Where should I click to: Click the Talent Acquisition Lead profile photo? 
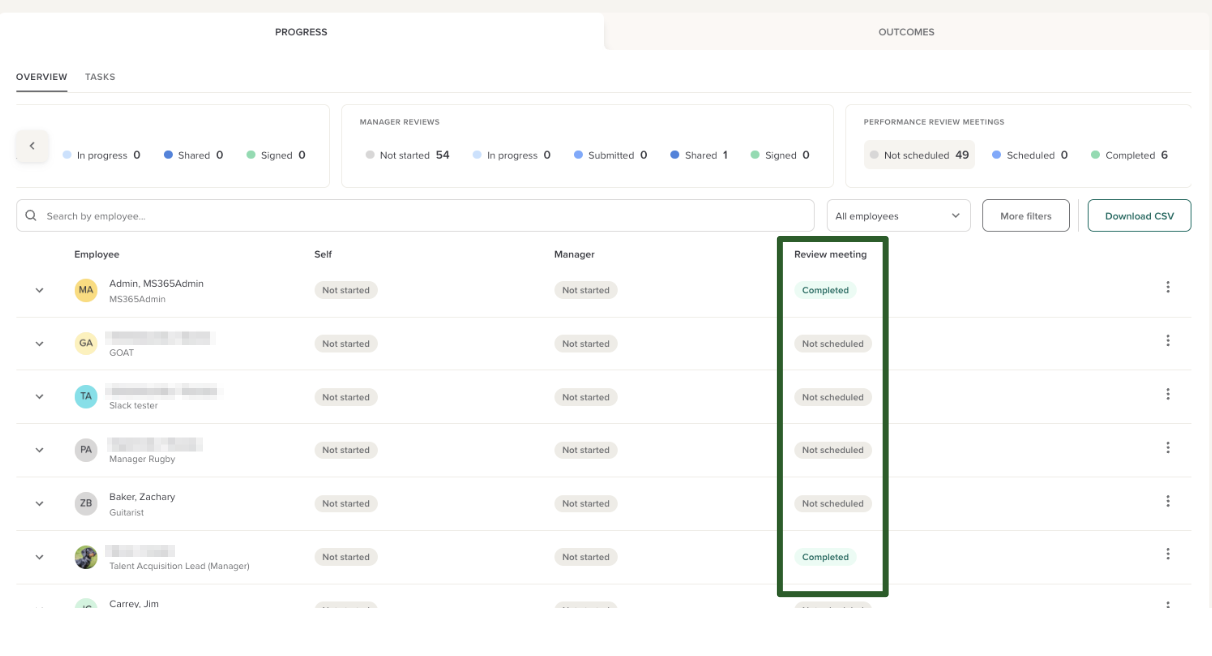point(86,557)
